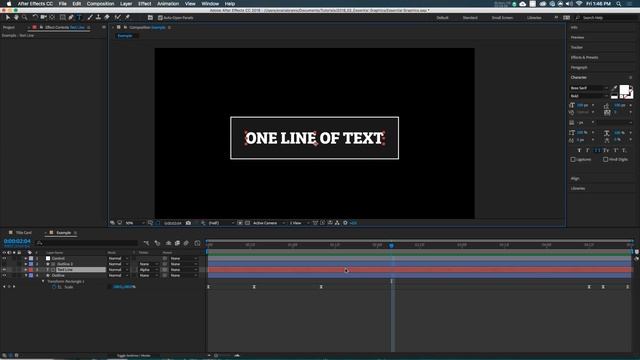Select the Selection arrow tool

click(x=8, y=18)
